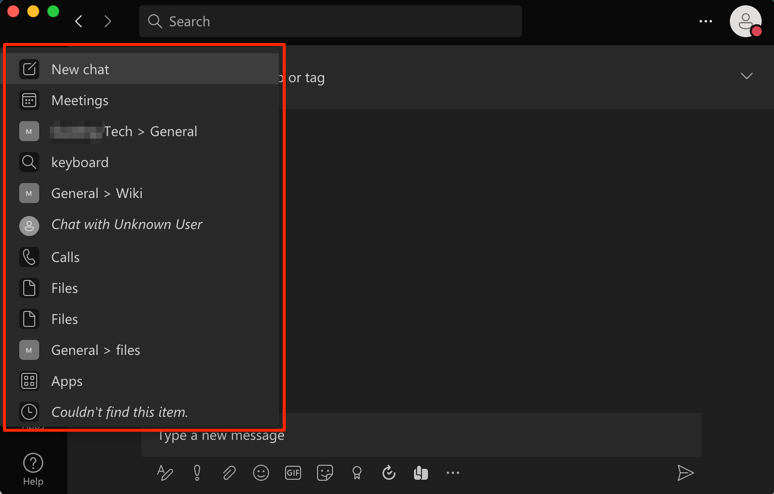Choose Meetings in the history list

(x=80, y=100)
